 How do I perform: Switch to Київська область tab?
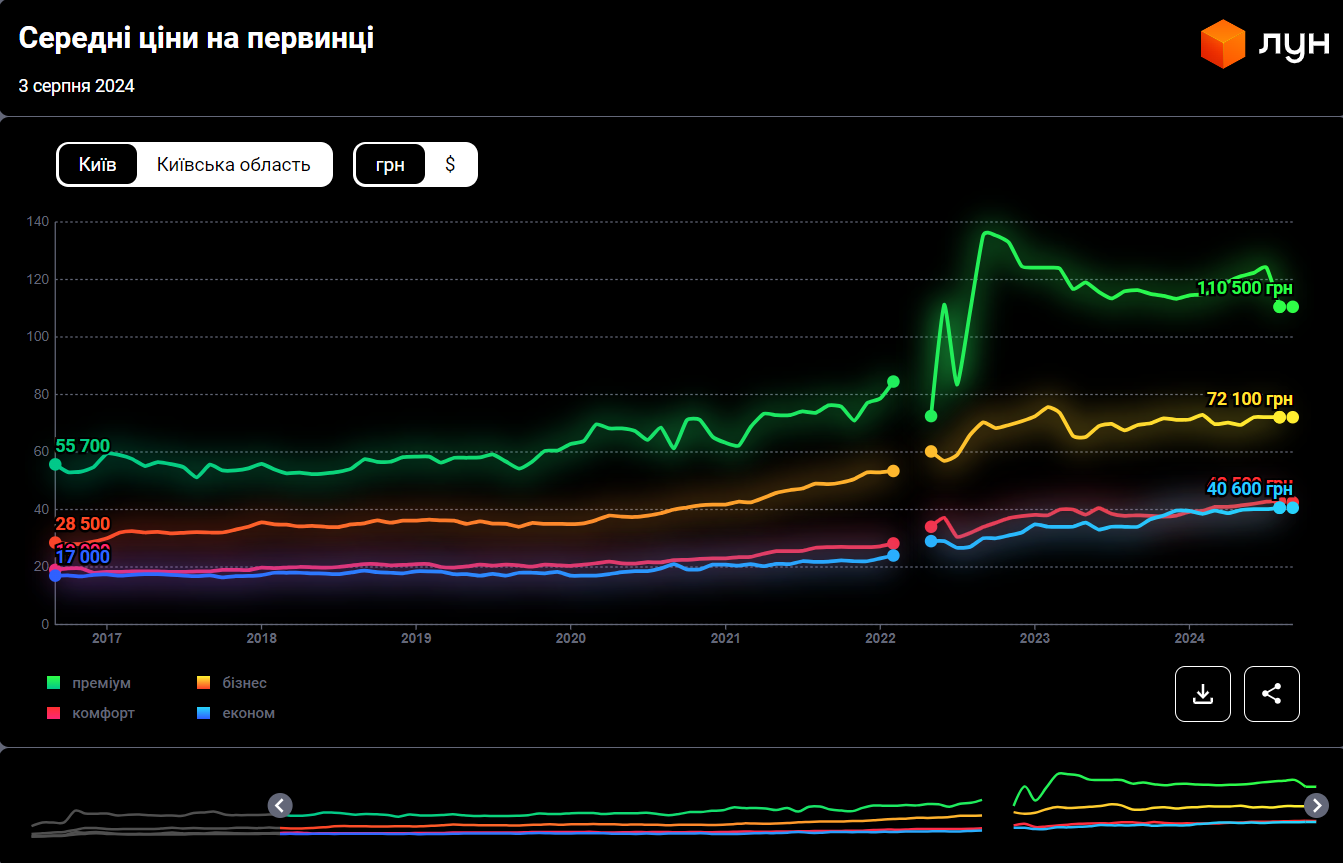click(x=233, y=164)
